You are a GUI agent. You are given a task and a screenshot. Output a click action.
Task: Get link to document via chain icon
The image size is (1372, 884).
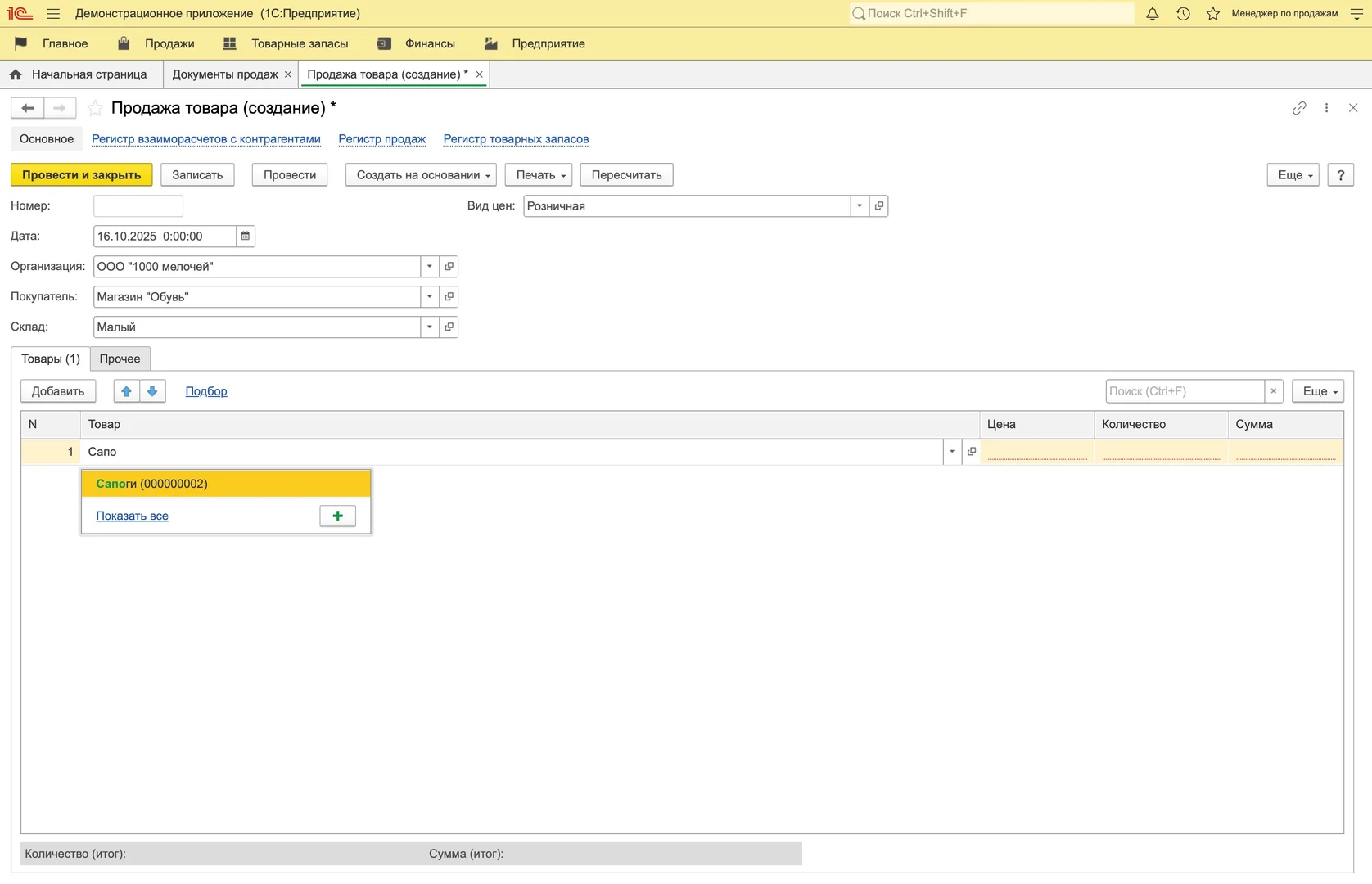point(1299,108)
